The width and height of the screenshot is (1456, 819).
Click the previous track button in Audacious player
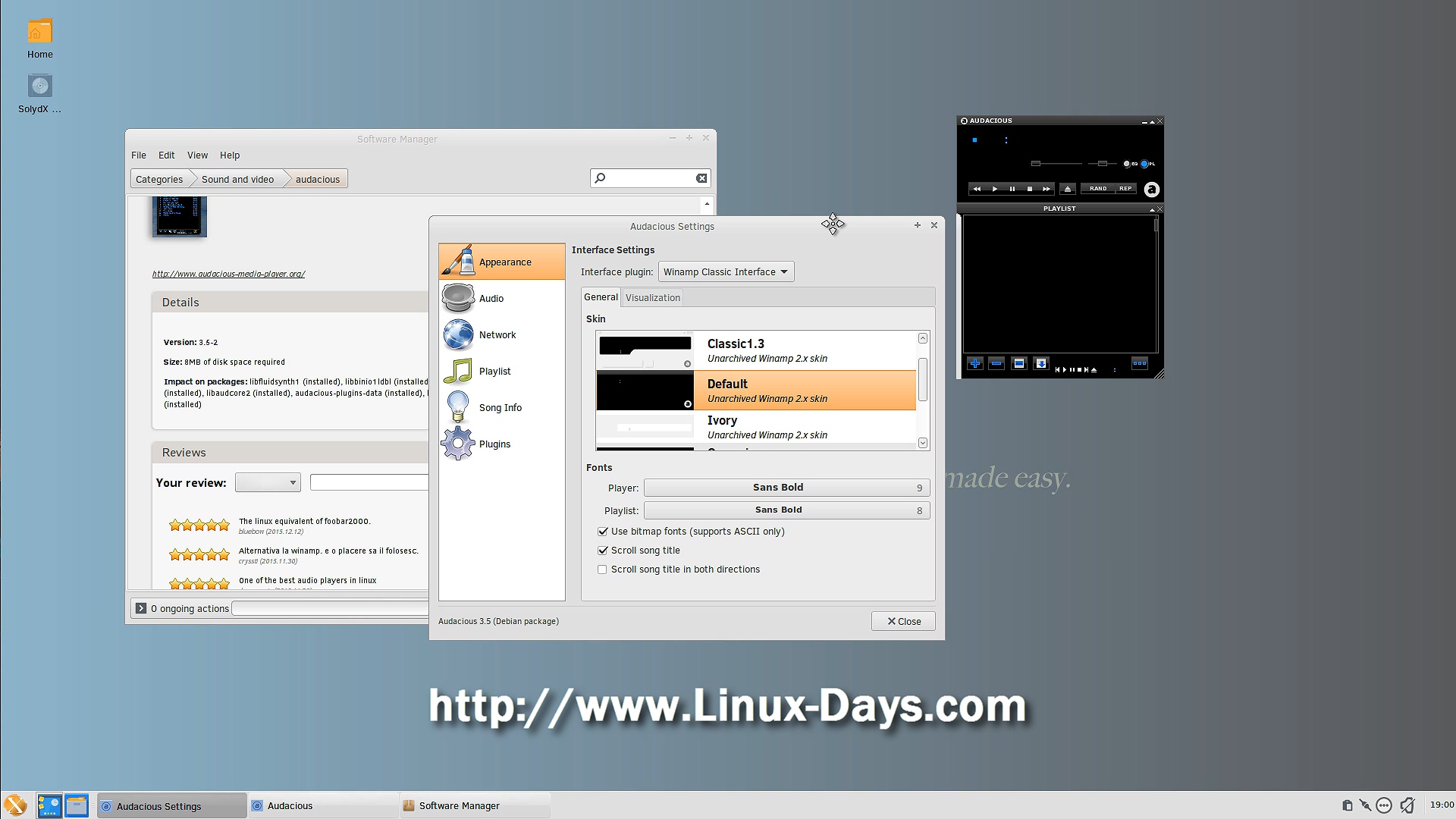click(977, 189)
